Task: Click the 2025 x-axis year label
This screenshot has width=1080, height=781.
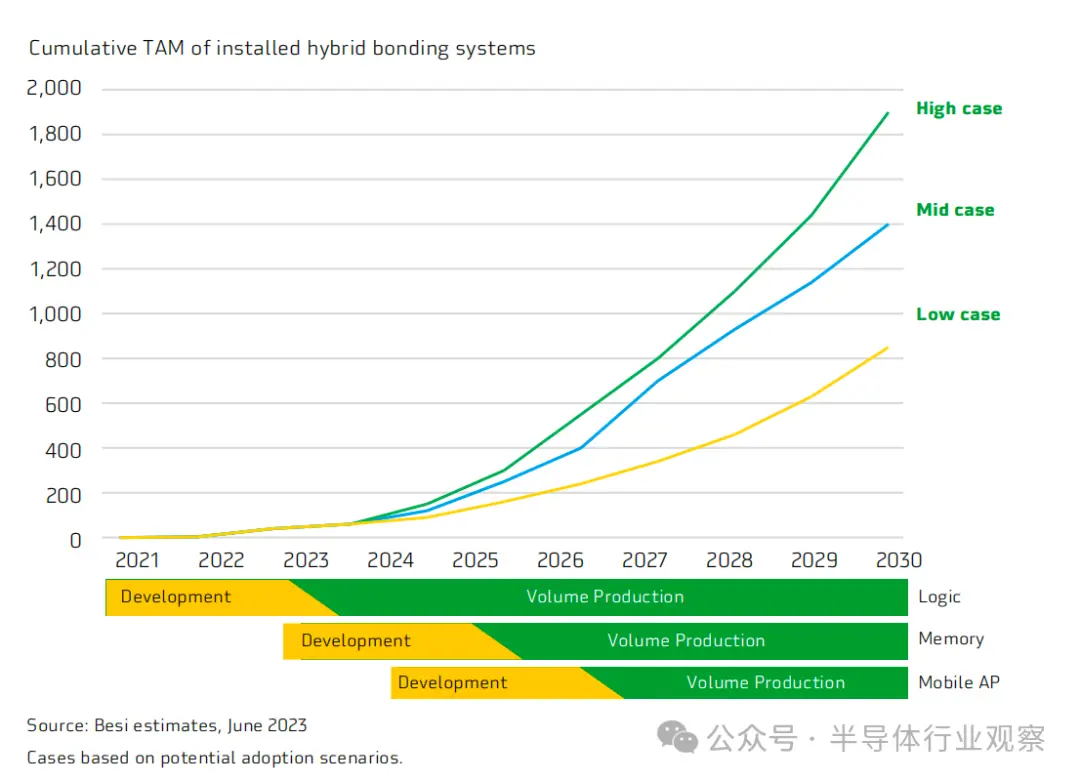Action: tap(475, 560)
